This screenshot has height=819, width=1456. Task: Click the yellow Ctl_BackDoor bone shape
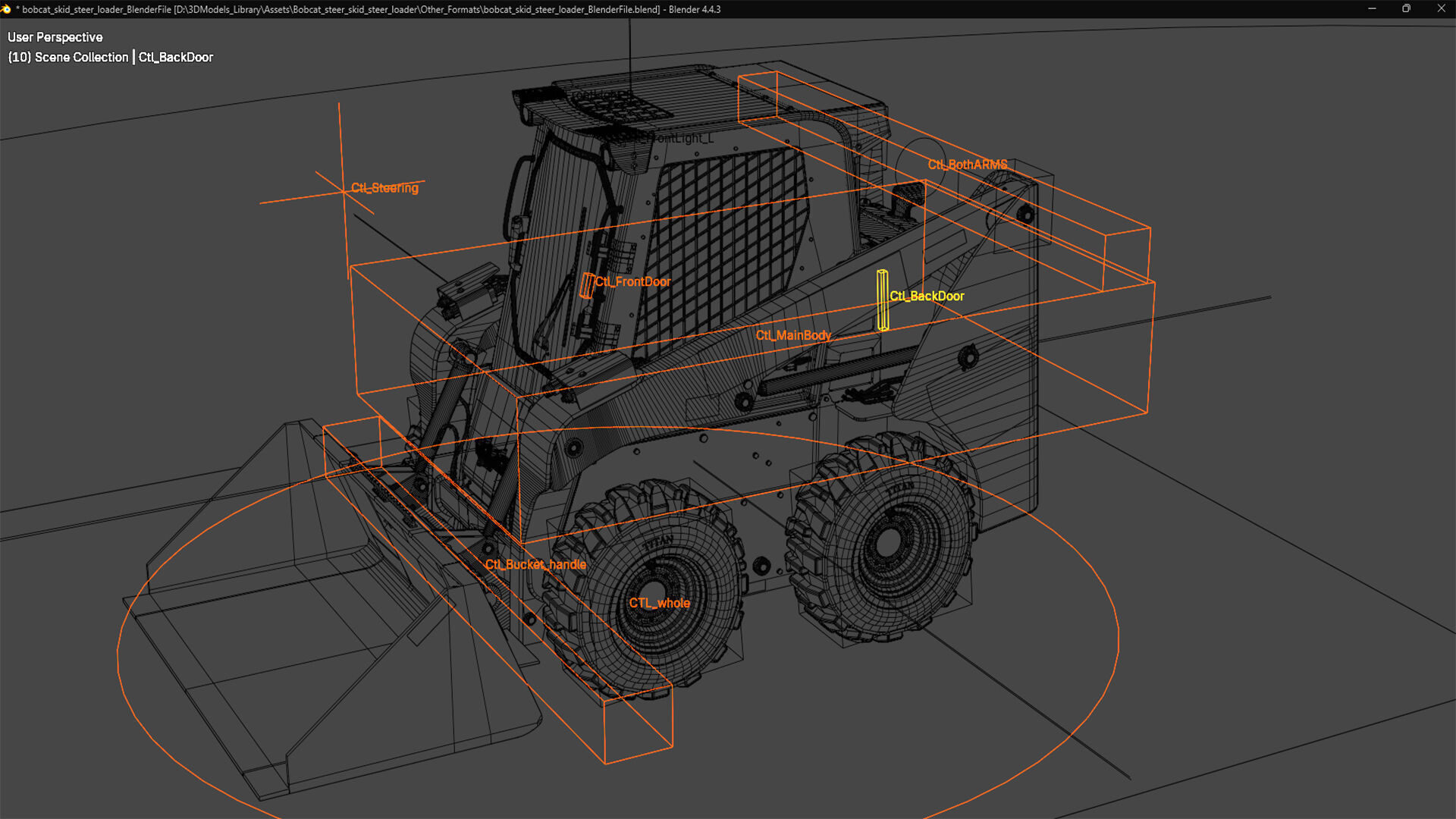point(883,300)
